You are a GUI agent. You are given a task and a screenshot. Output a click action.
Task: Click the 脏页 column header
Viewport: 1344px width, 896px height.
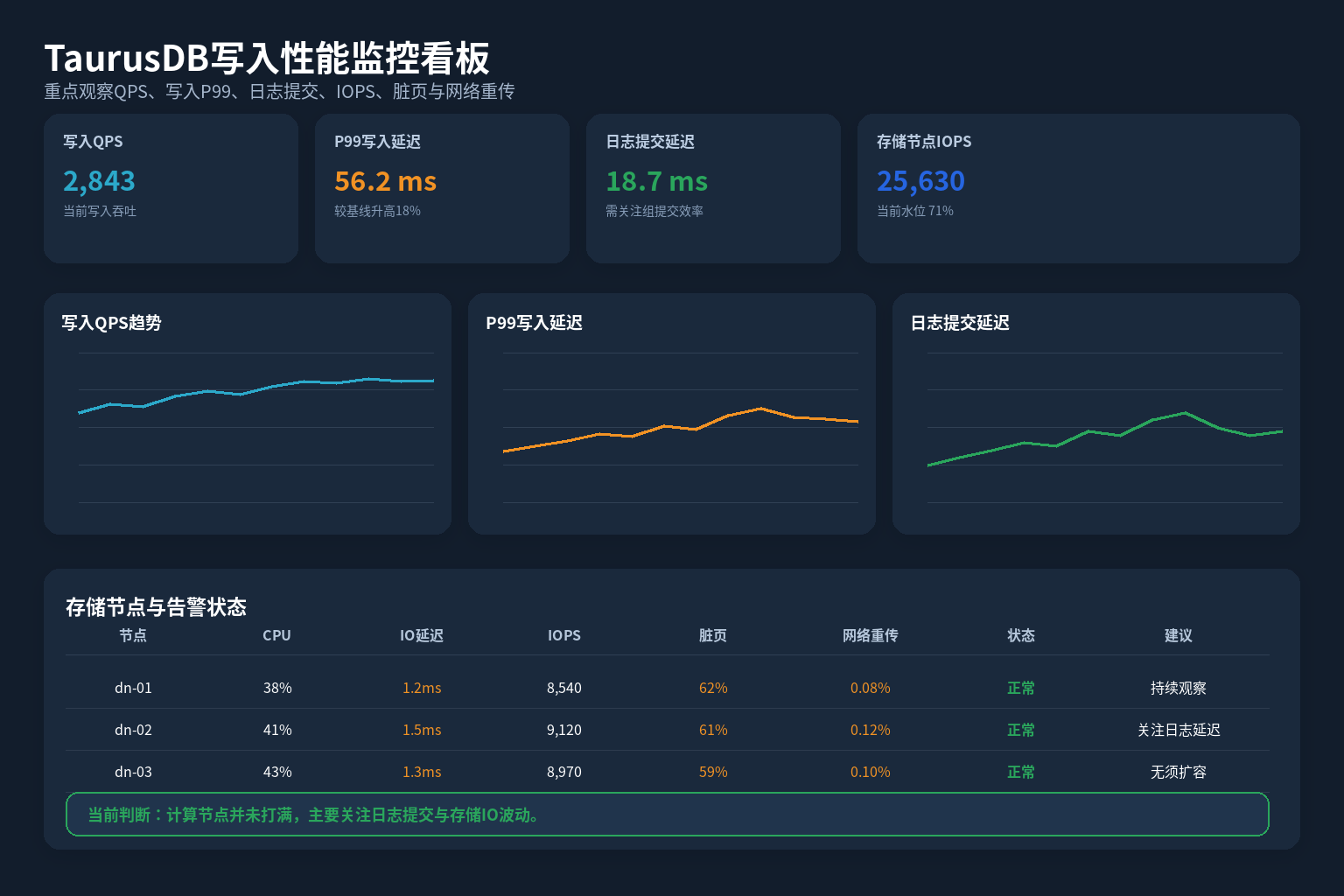click(x=713, y=635)
